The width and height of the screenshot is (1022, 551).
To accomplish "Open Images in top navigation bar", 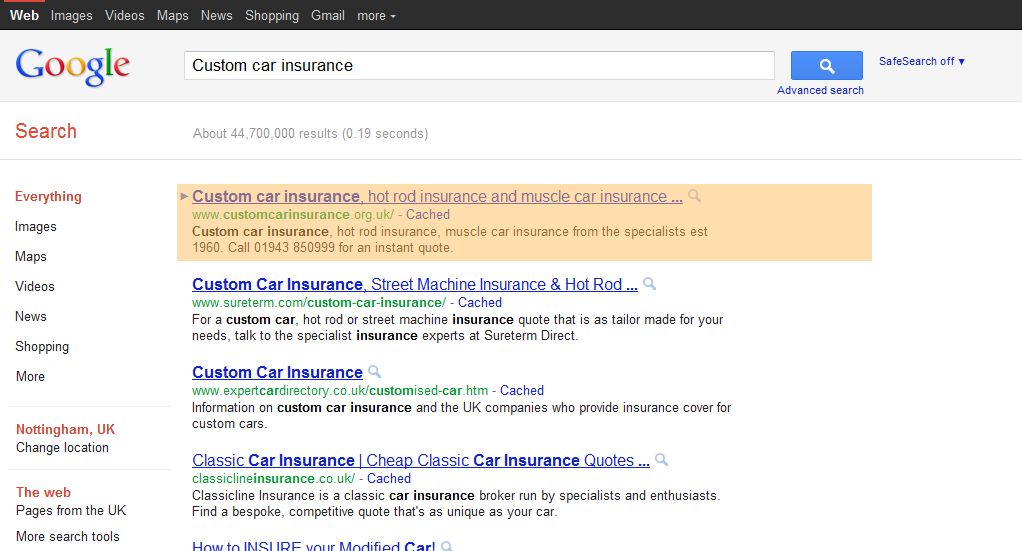I will pos(72,16).
